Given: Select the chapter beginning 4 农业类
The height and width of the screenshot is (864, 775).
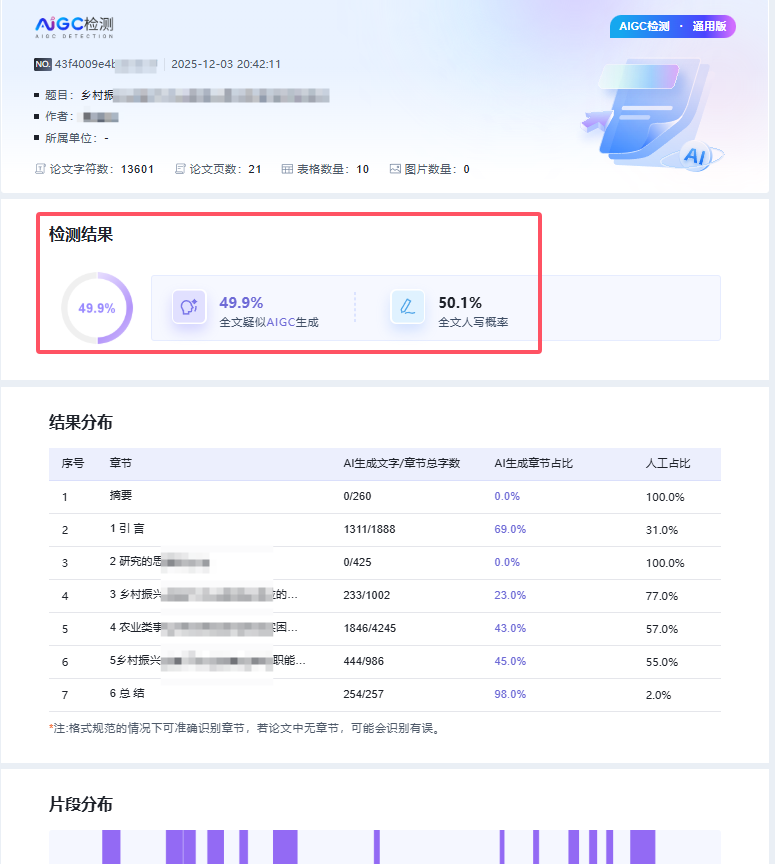Looking at the screenshot, I should pos(203,628).
